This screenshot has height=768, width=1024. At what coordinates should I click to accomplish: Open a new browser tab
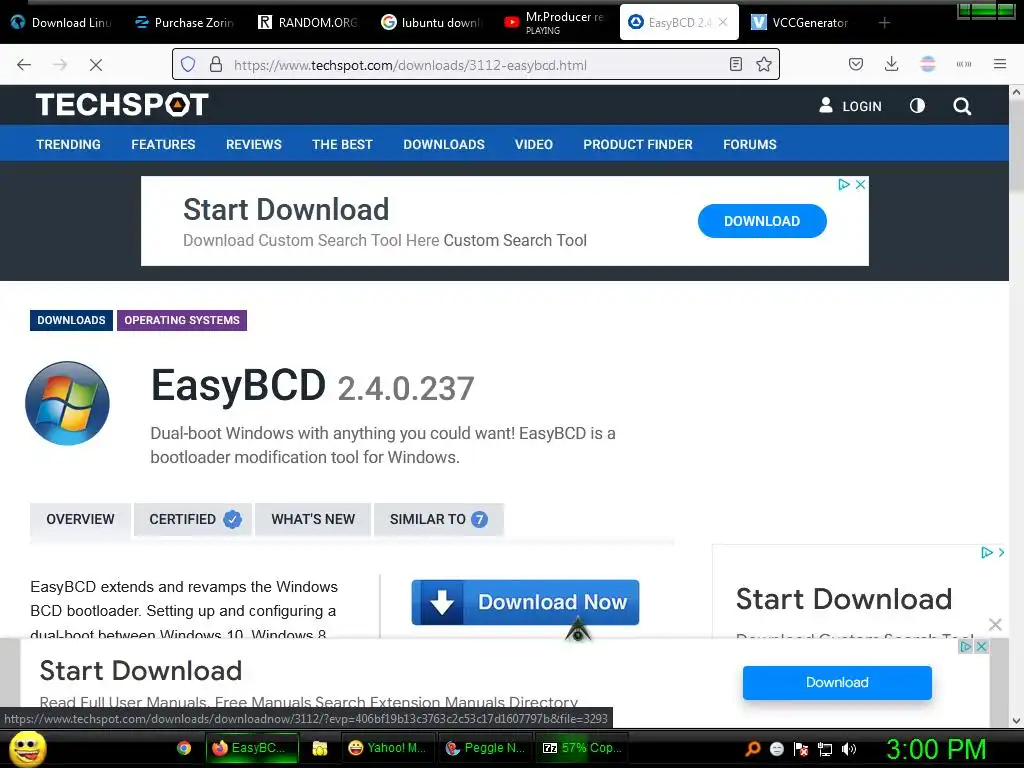tap(884, 23)
